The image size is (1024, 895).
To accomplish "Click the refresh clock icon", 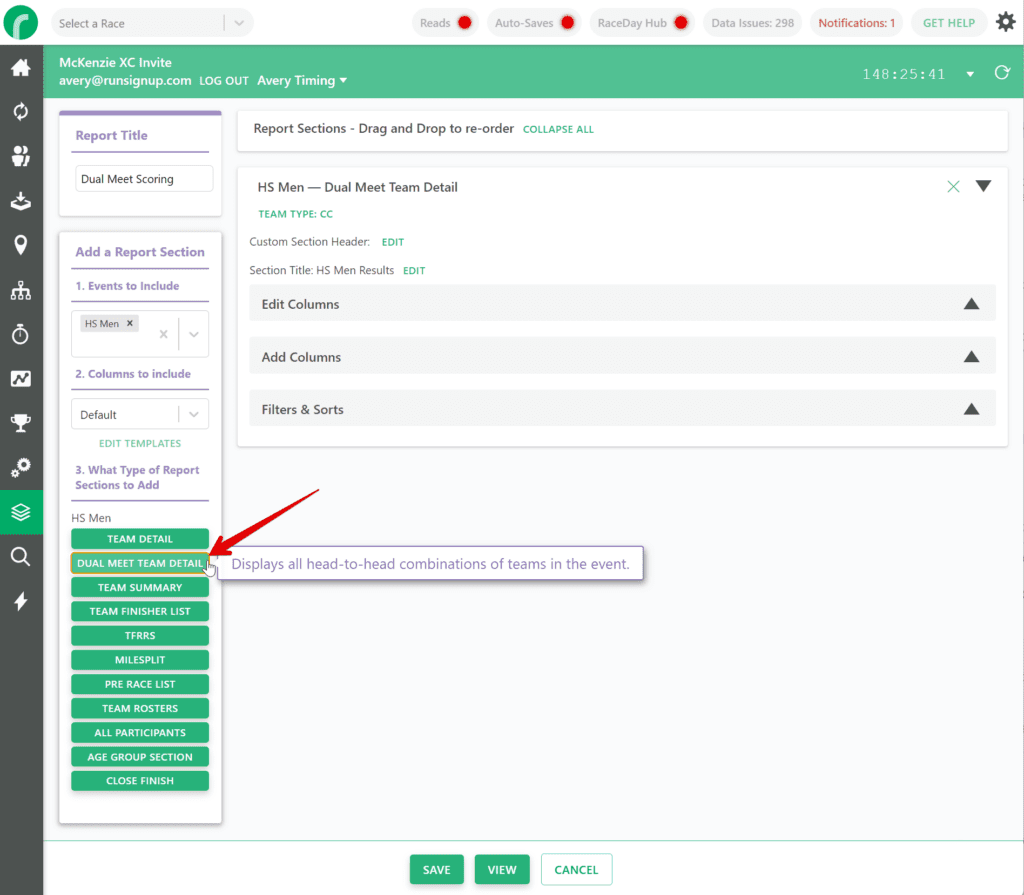I will pyautogui.click(x=1002, y=73).
